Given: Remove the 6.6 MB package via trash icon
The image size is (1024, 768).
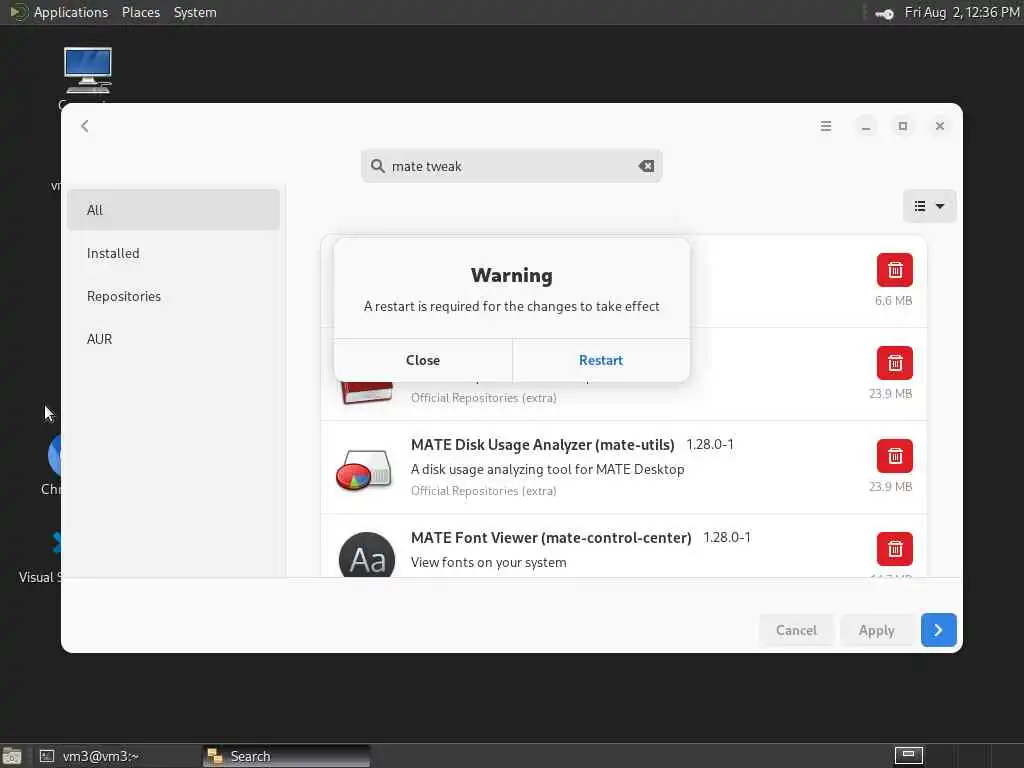Looking at the screenshot, I should click(x=895, y=270).
